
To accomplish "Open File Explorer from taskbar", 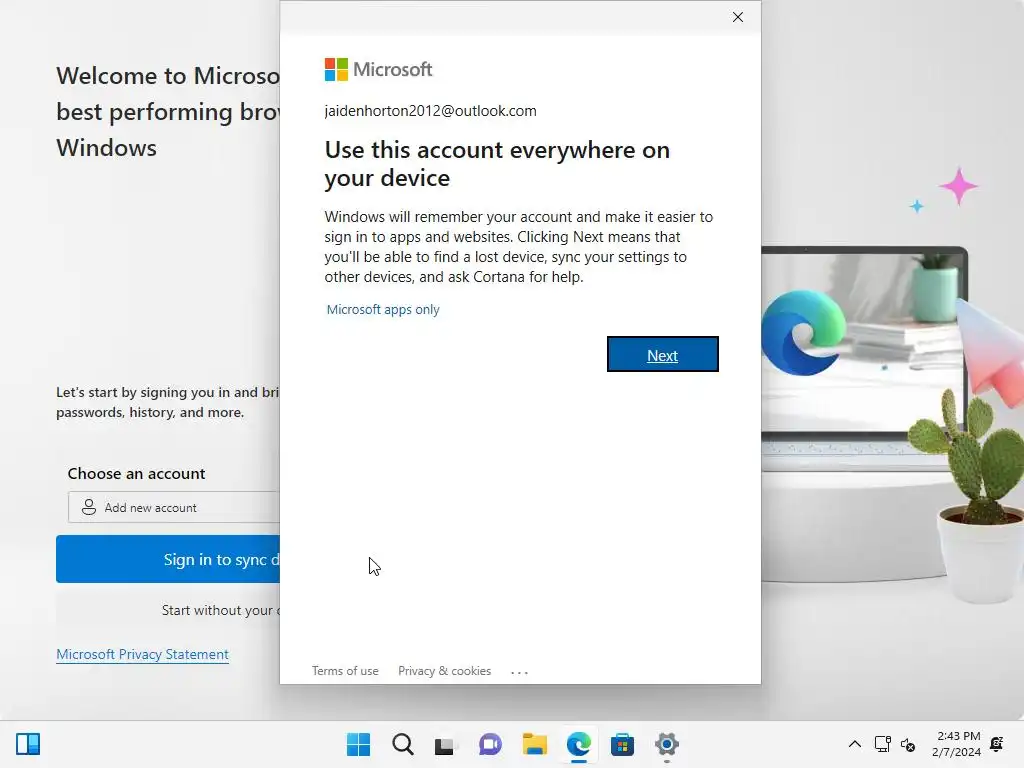I will pyautogui.click(x=535, y=744).
